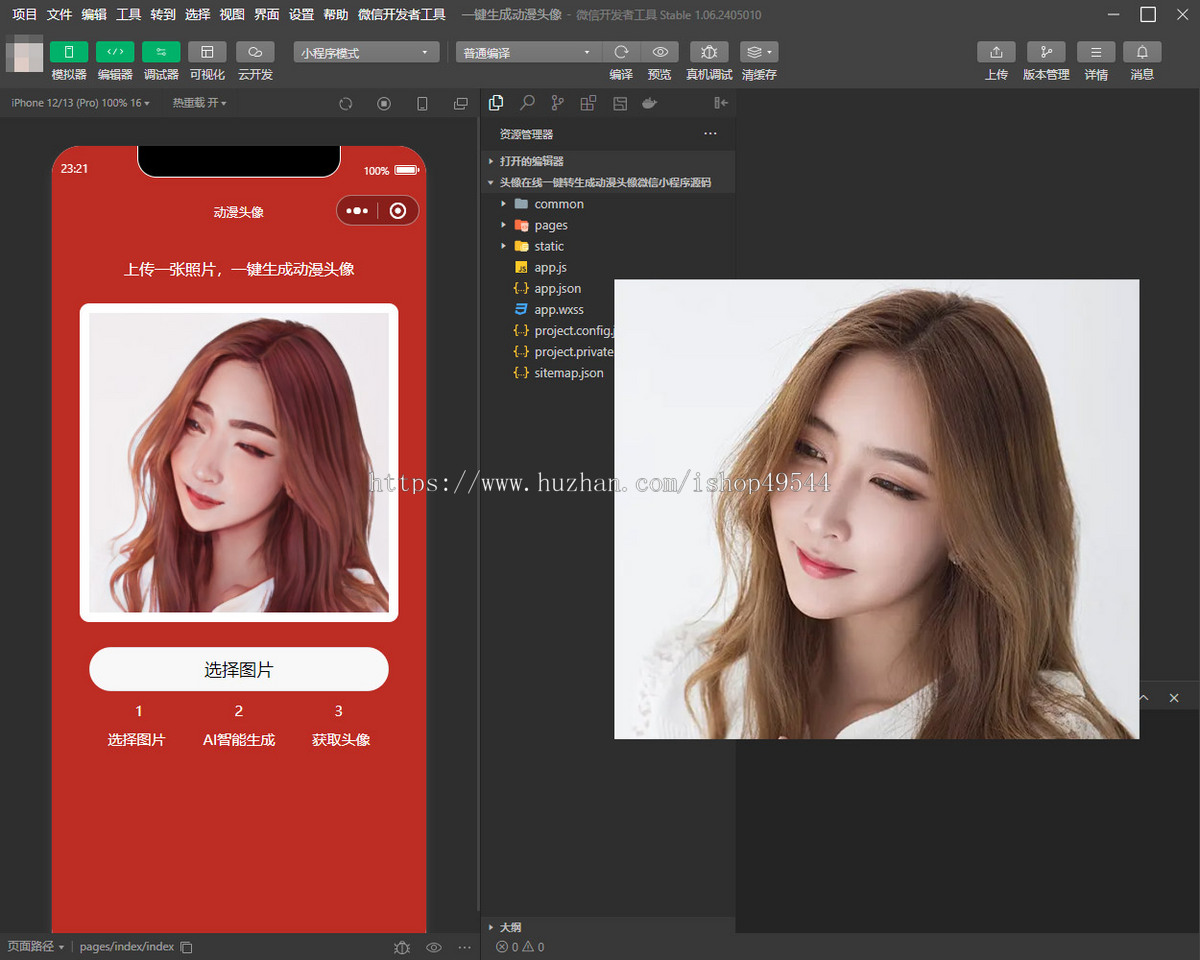
Task: Open Version Management (版本管理)
Action: click(1046, 52)
